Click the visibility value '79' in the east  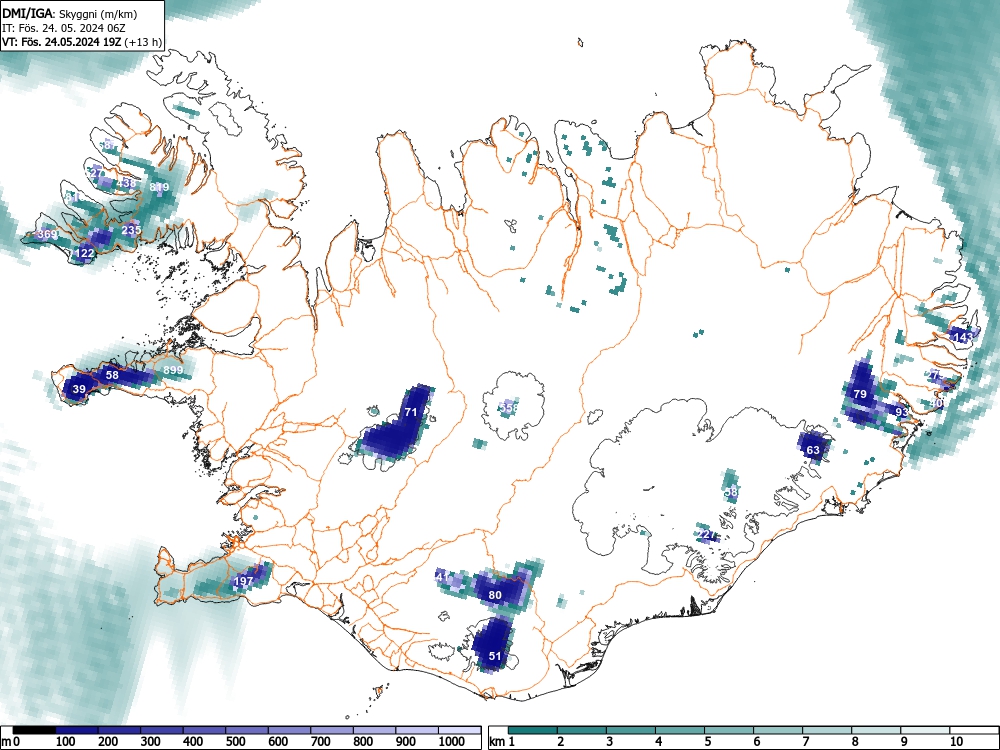click(x=860, y=394)
